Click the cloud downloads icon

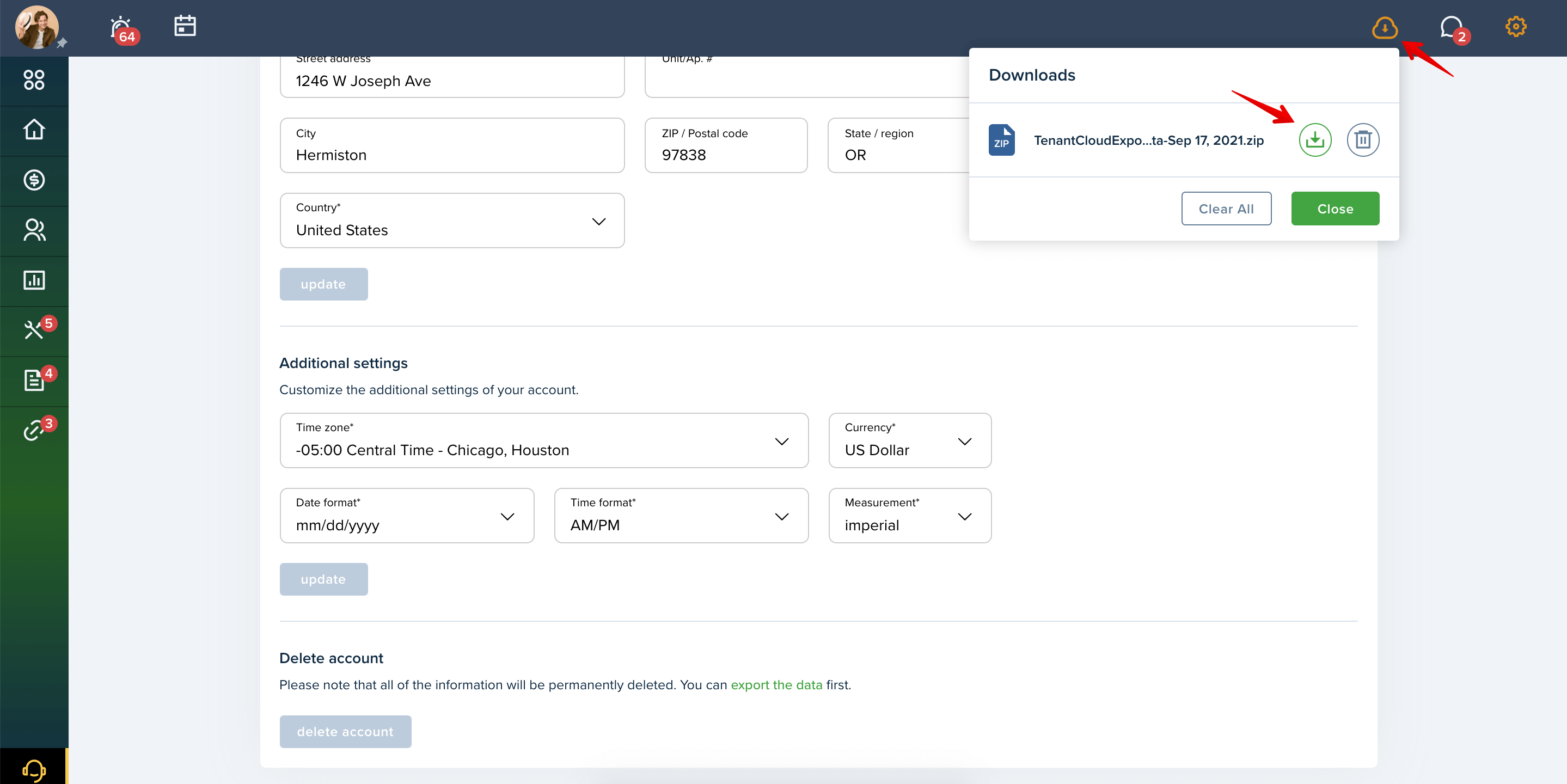[1385, 27]
